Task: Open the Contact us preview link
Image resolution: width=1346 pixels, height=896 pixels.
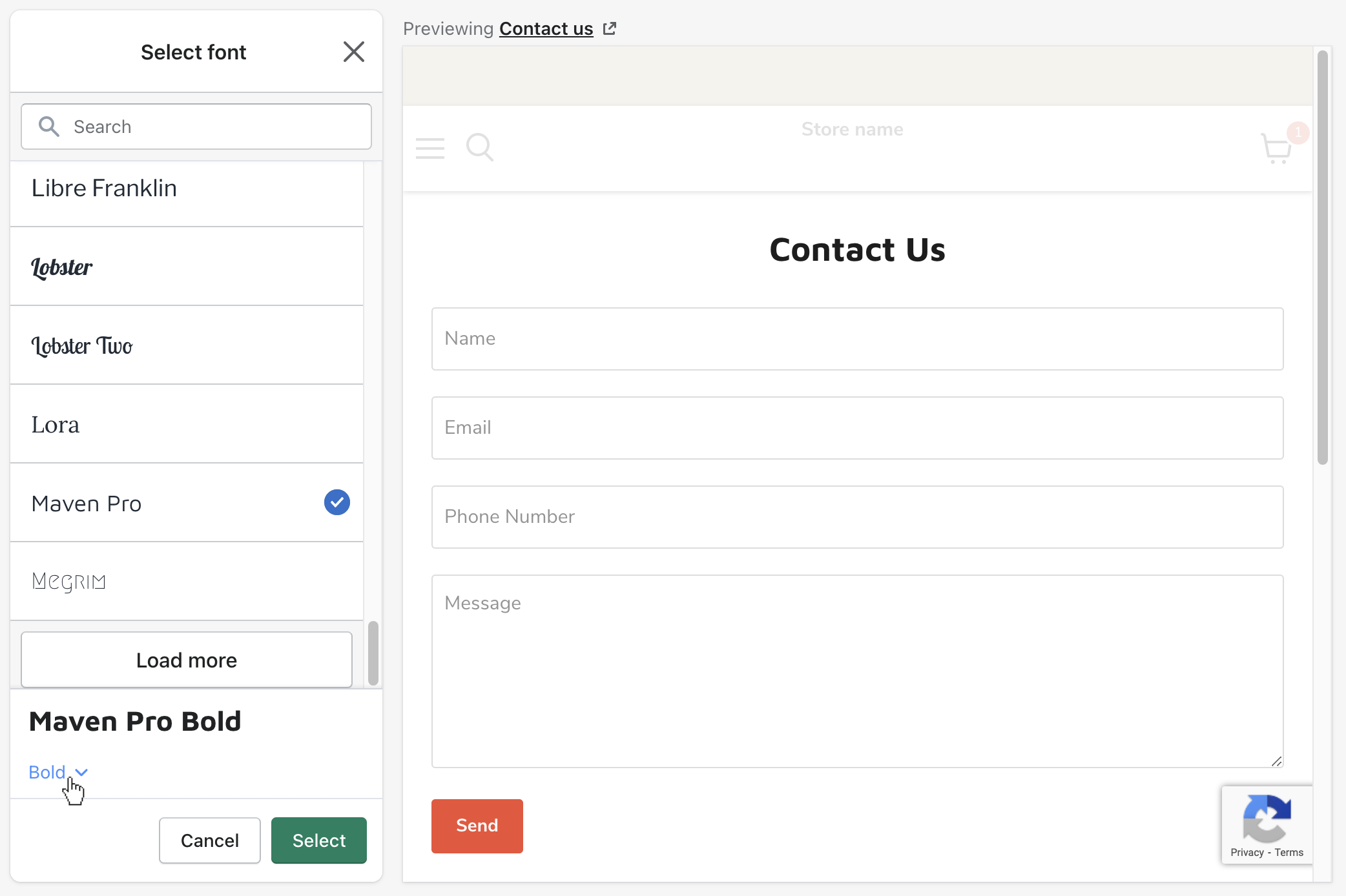Action: point(546,28)
